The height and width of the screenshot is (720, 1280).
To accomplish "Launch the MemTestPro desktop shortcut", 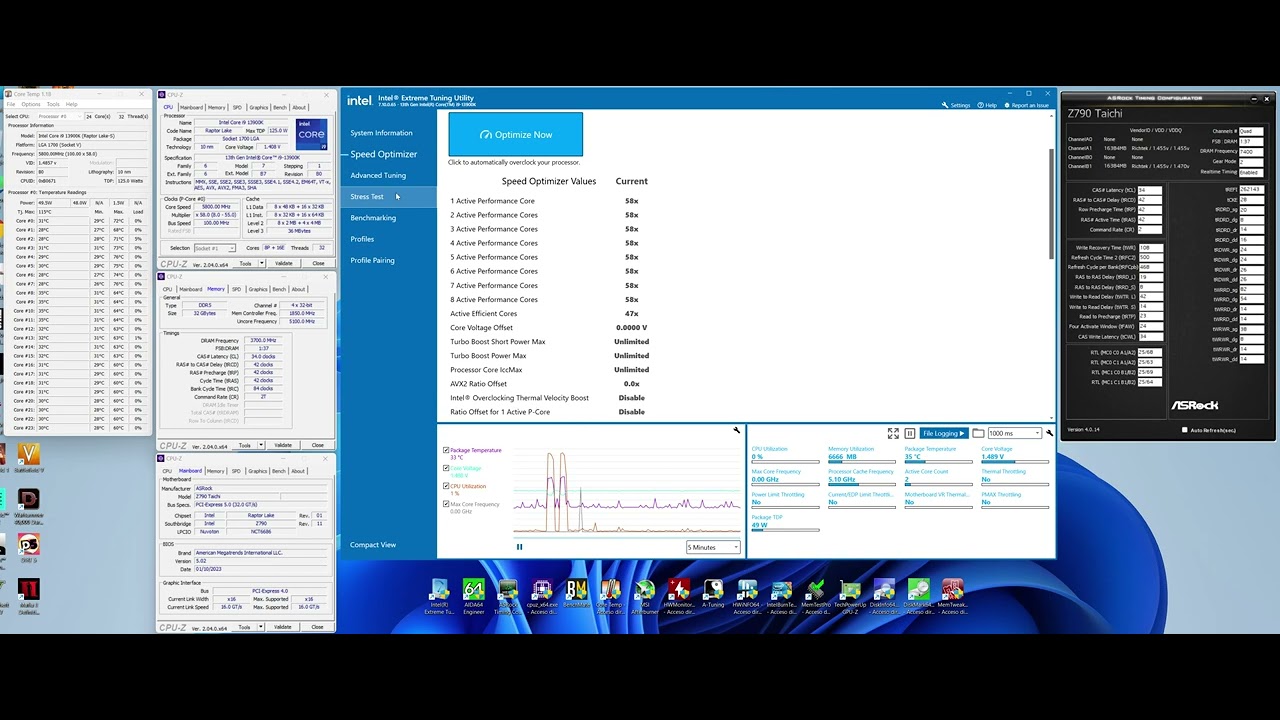I will [816, 596].
